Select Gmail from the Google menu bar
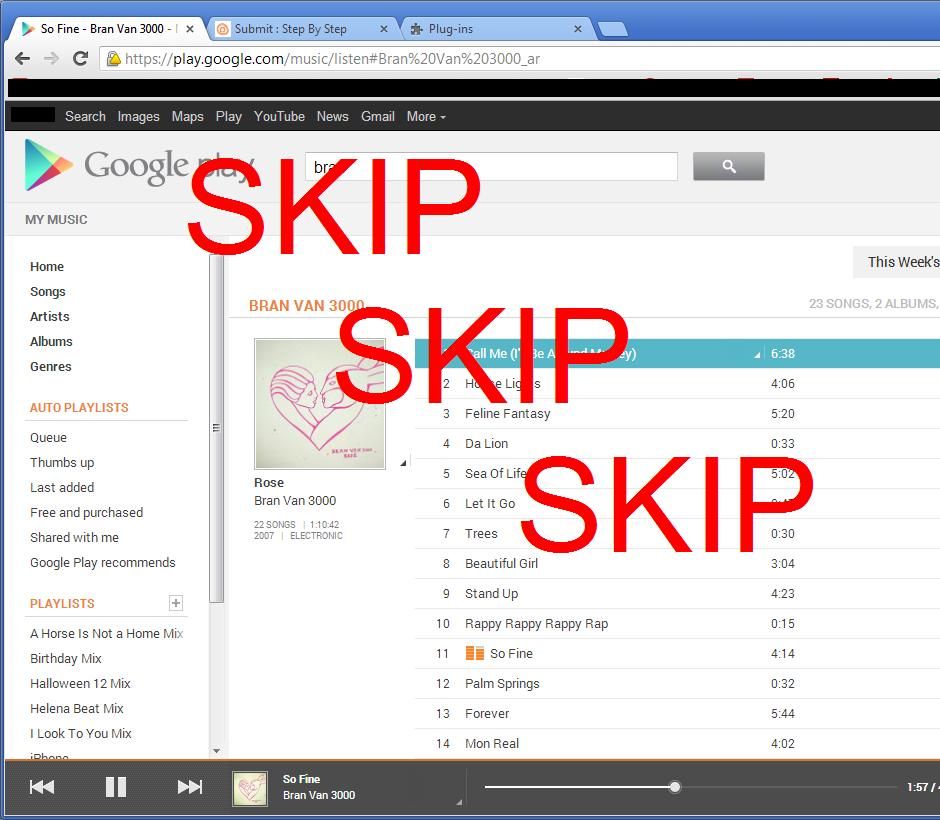 (x=377, y=116)
